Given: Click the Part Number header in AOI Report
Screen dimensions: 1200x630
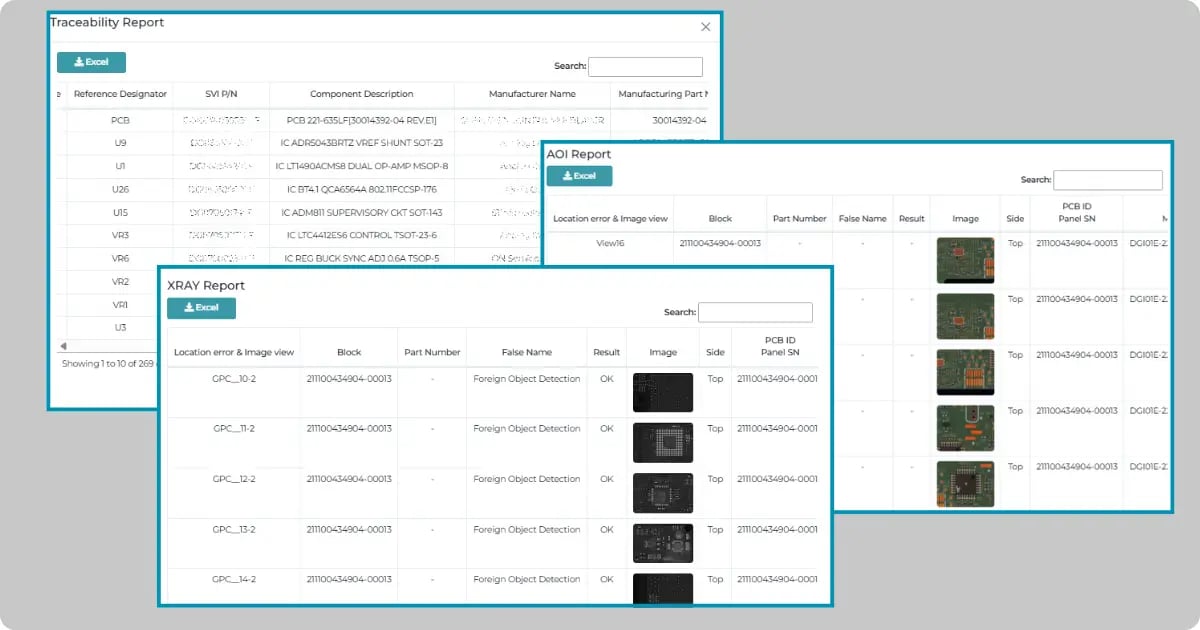Looking at the screenshot, I should pyautogui.click(x=799, y=216).
